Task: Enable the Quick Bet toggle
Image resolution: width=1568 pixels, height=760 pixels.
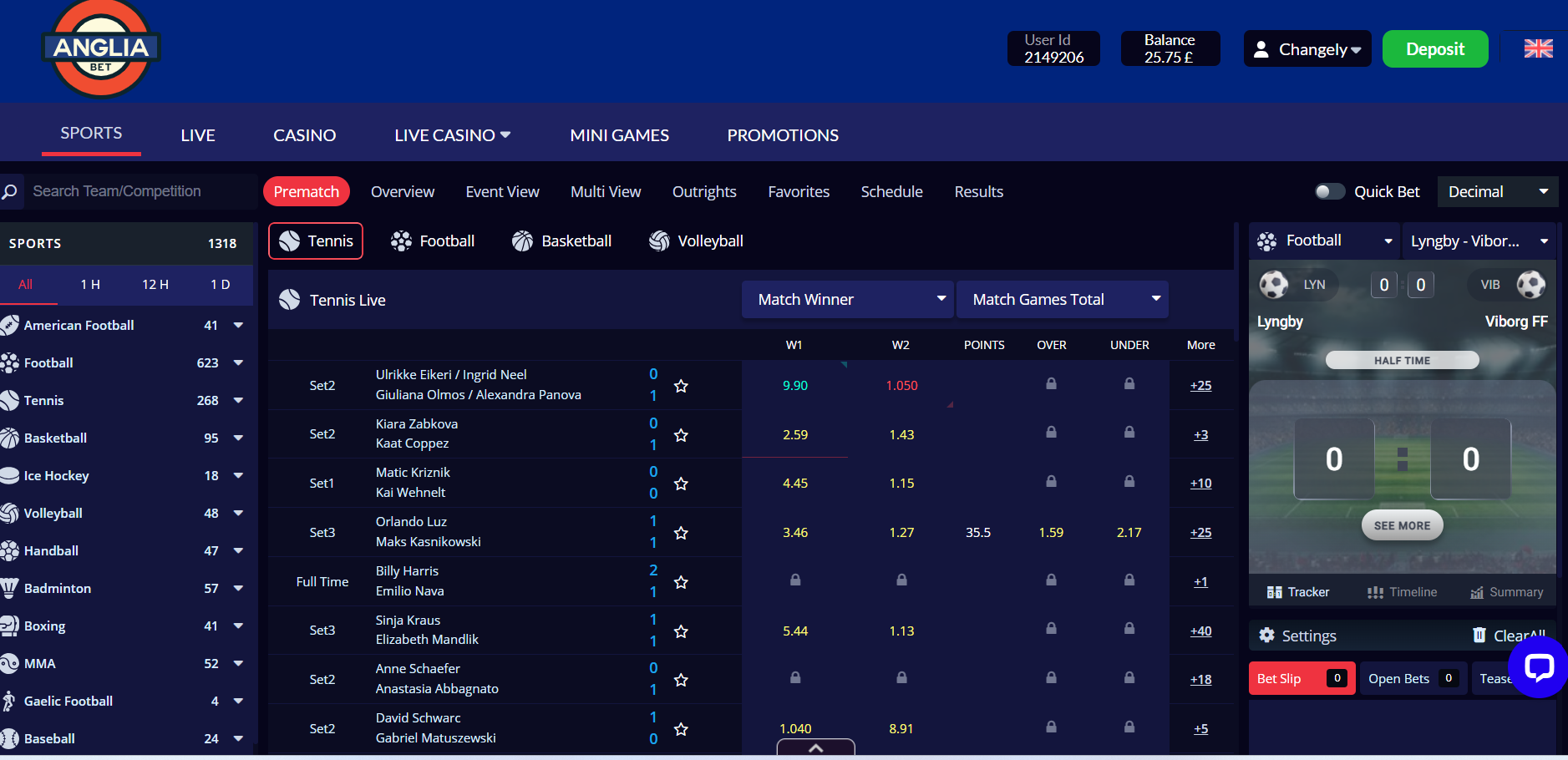Action: [x=1329, y=192]
